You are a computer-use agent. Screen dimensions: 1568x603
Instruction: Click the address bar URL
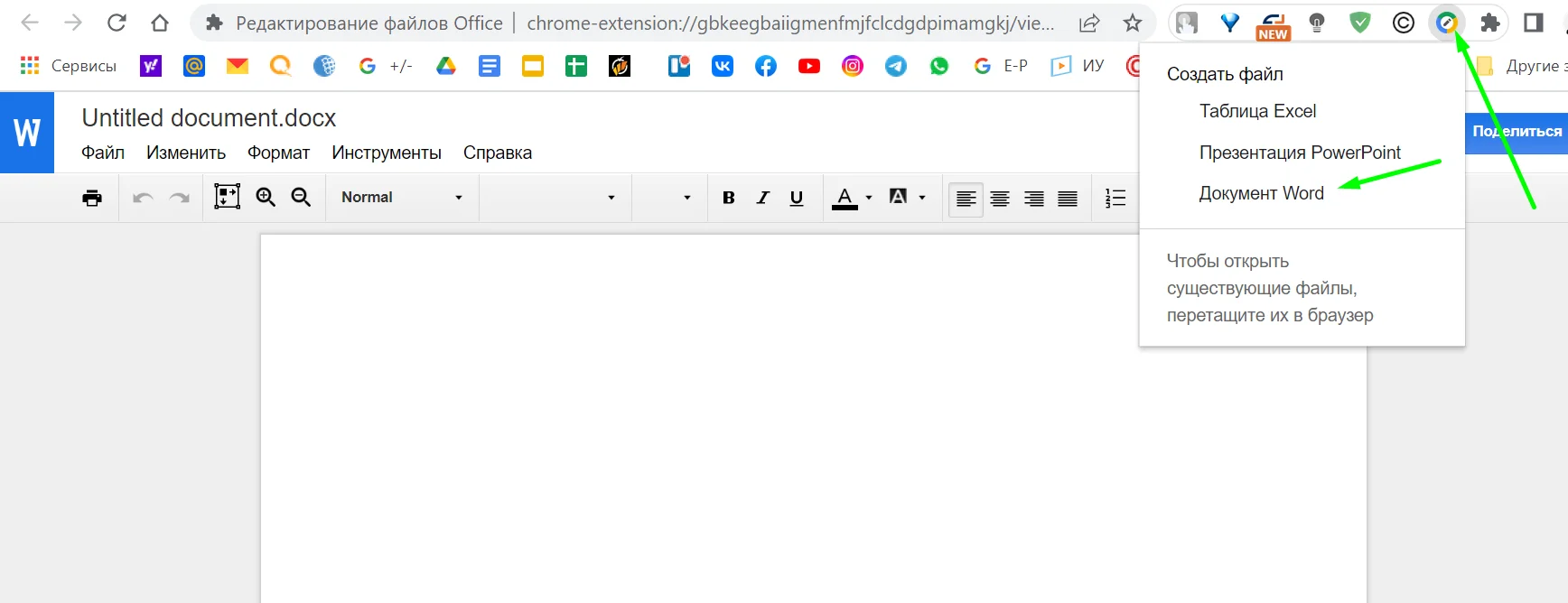coord(790,23)
